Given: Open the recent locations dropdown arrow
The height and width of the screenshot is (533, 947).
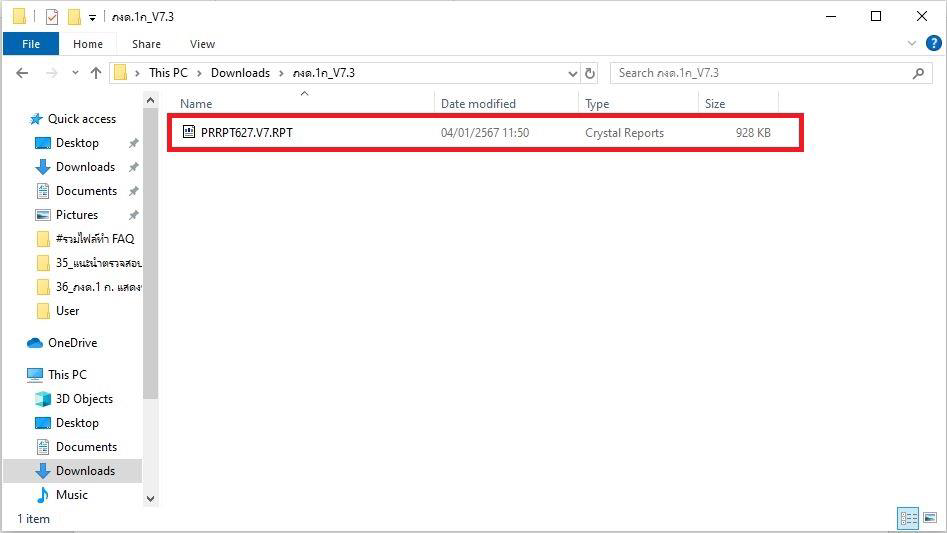Looking at the screenshot, I should pyautogui.click(x=73, y=73).
